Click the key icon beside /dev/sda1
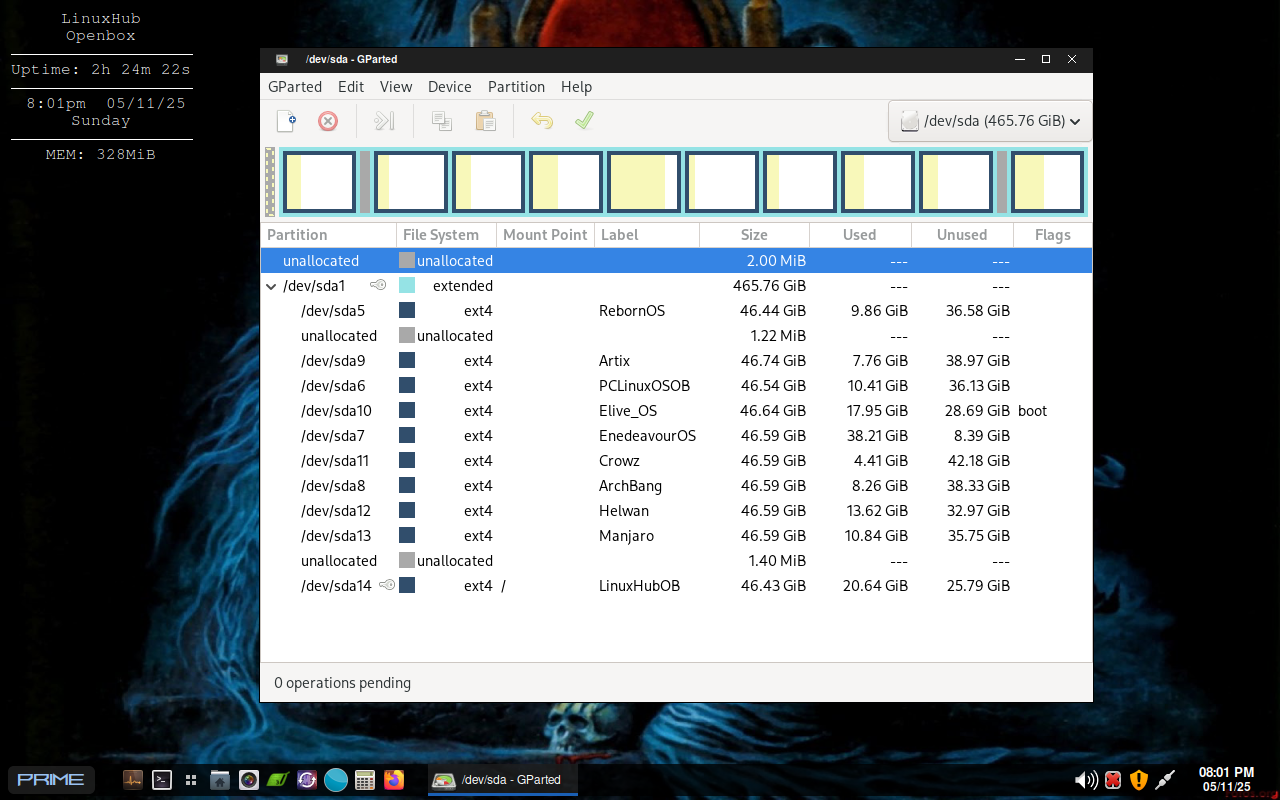Image resolution: width=1280 pixels, height=800 pixels. [378, 285]
